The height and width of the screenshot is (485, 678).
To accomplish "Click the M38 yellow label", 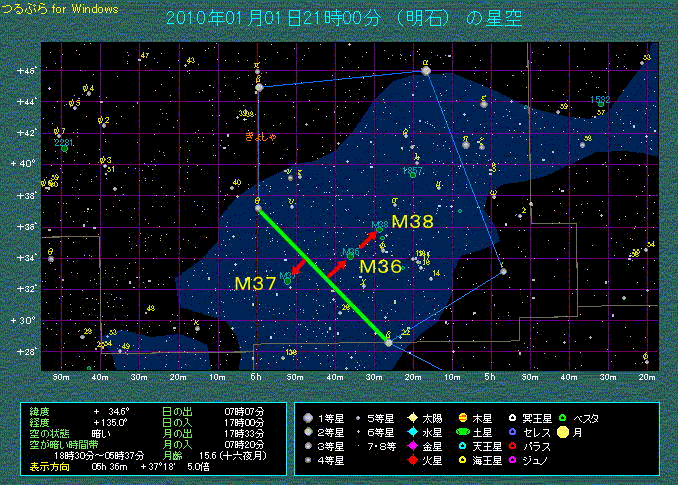I will pos(412,221).
